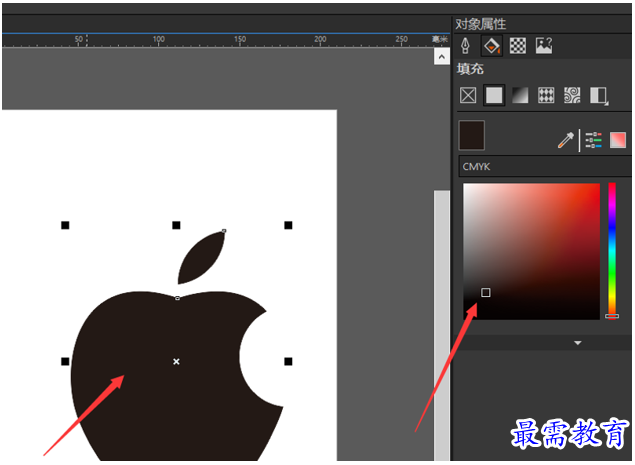Screen dimensions: 635x465
Task: Pick the color eyedropper tool
Action: coord(565,140)
